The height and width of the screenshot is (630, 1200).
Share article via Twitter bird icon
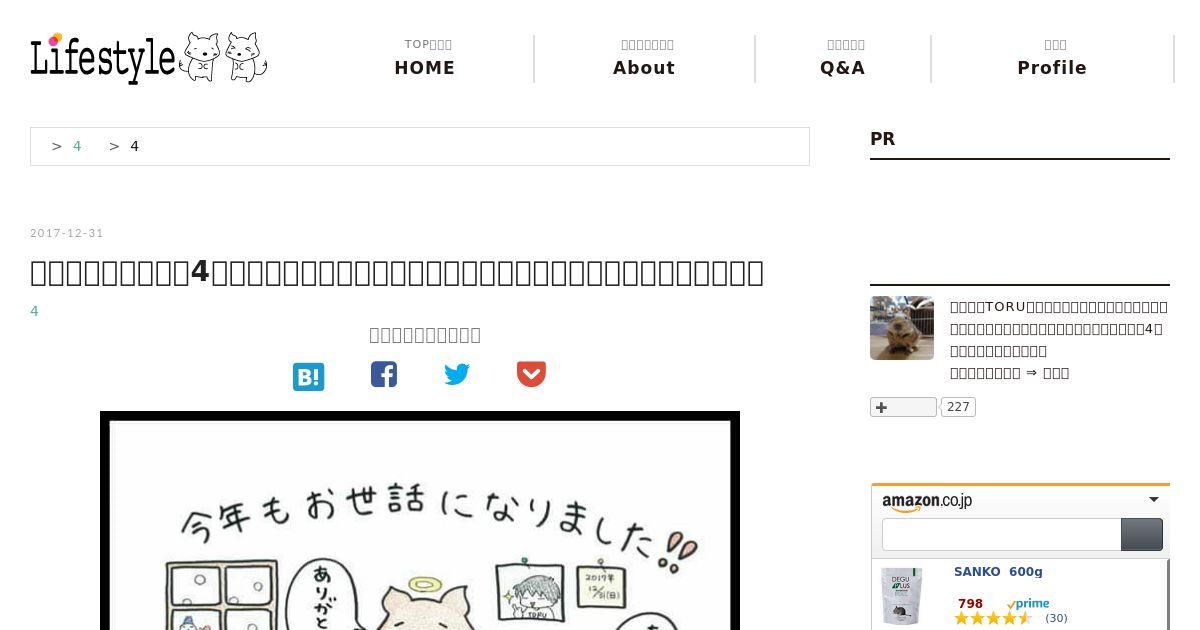point(457,374)
